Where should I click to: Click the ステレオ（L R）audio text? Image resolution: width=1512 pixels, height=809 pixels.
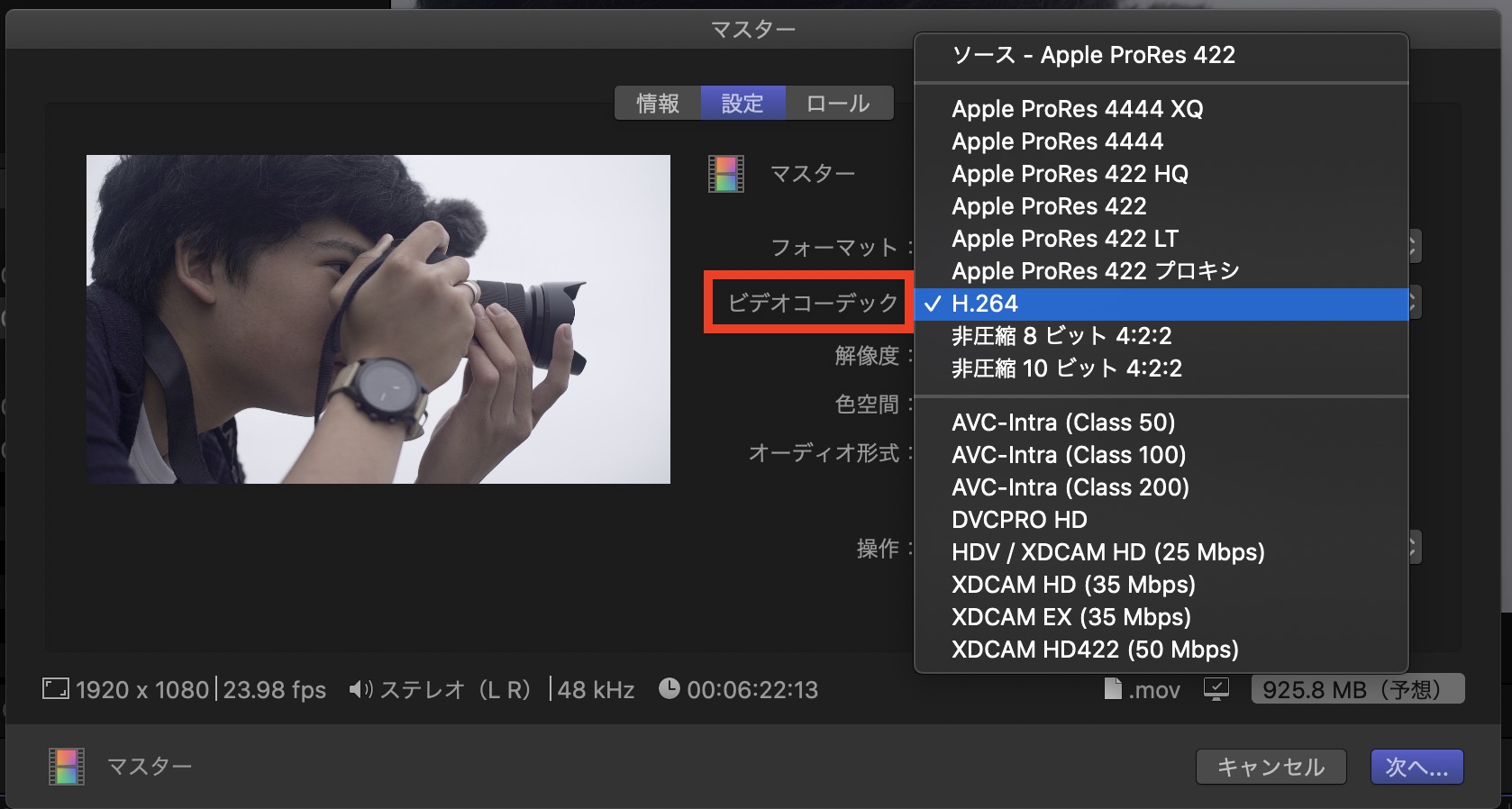455,690
